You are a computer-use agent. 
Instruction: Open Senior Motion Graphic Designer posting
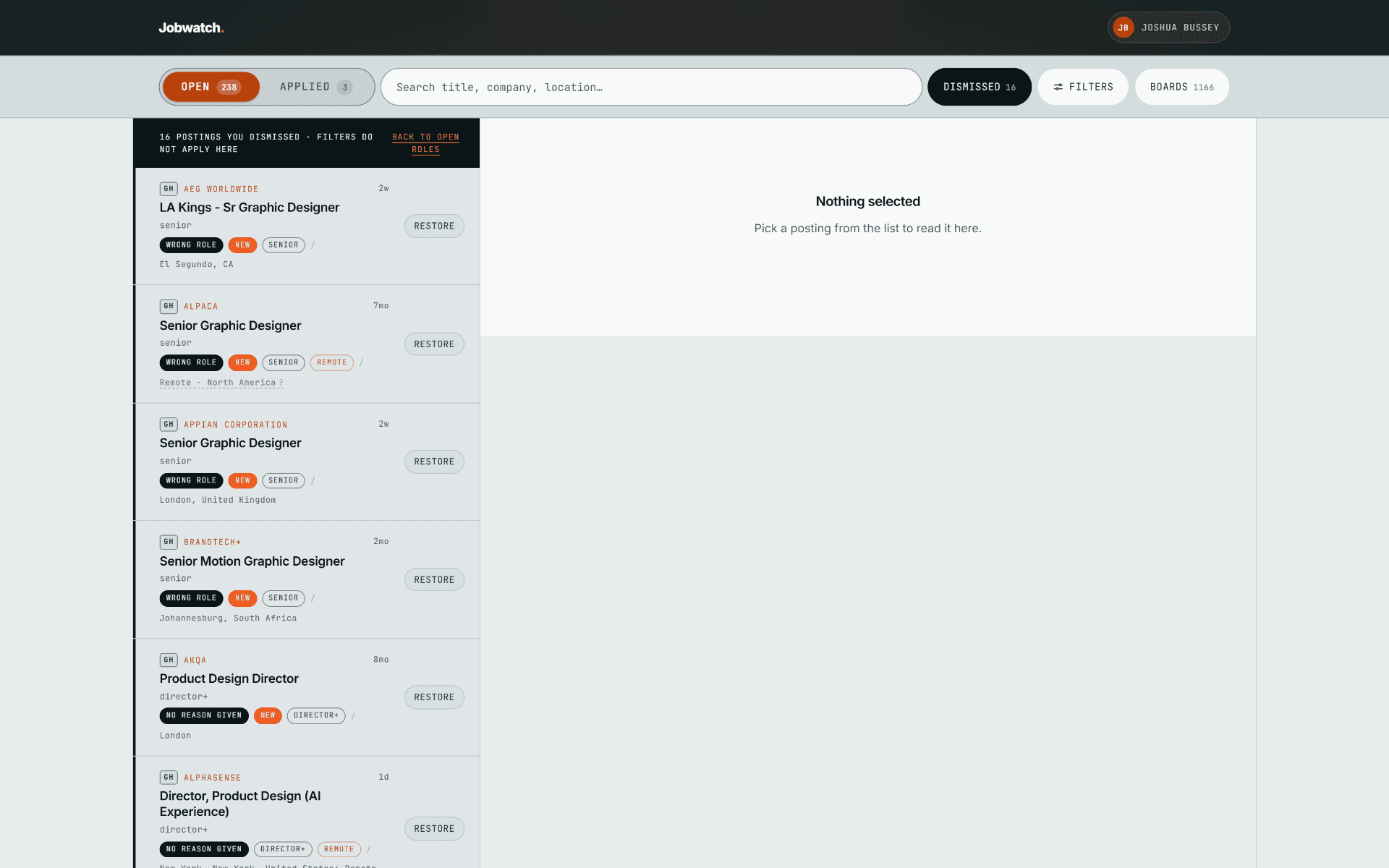click(x=252, y=561)
